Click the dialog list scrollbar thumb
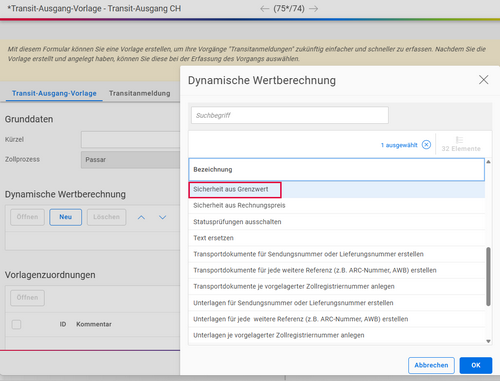Screen dimensions: 500x381 coord(488,276)
